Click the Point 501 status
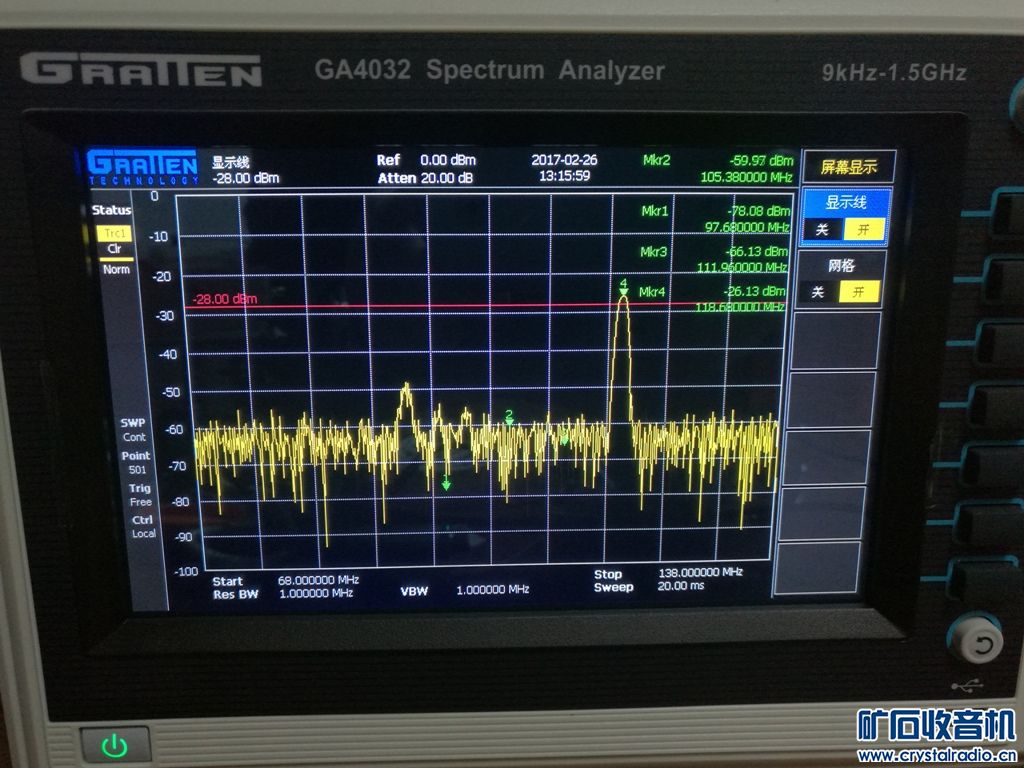Viewport: 1024px width, 768px height. click(x=136, y=462)
